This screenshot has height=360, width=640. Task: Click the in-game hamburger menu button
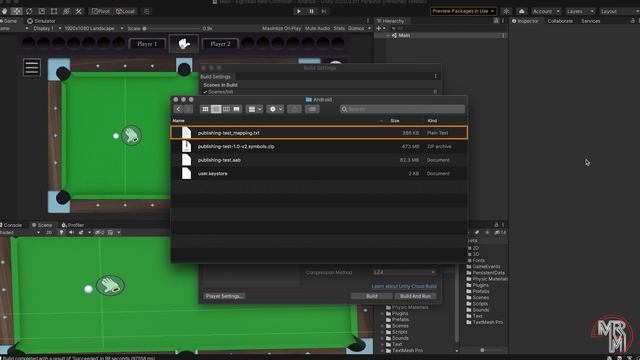pos(31,67)
